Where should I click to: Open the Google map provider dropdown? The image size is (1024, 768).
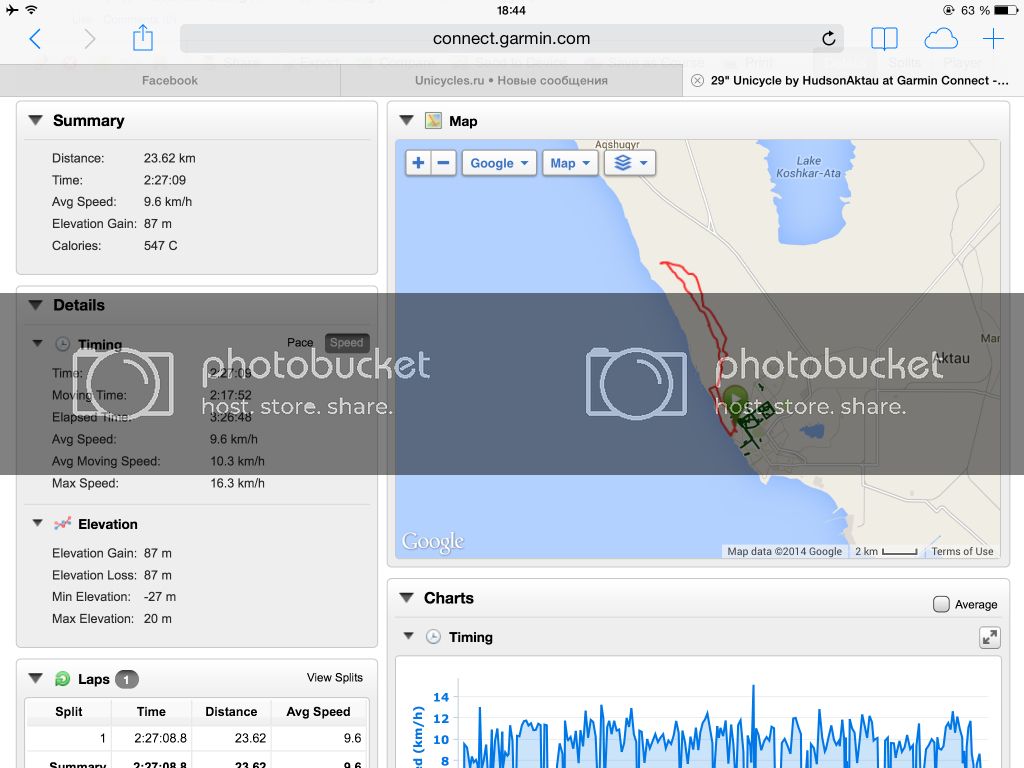click(499, 163)
